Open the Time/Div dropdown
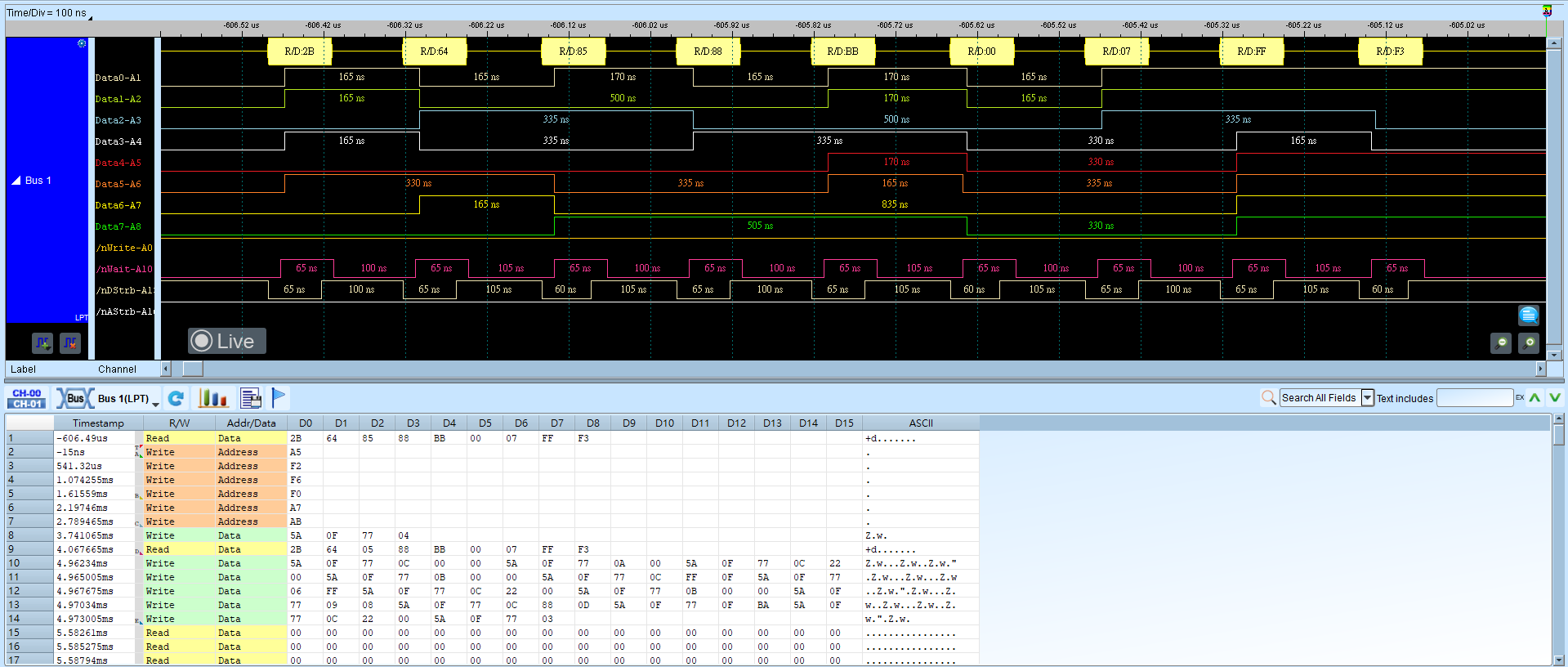Viewport: 1568px width, 667px height. click(90, 16)
